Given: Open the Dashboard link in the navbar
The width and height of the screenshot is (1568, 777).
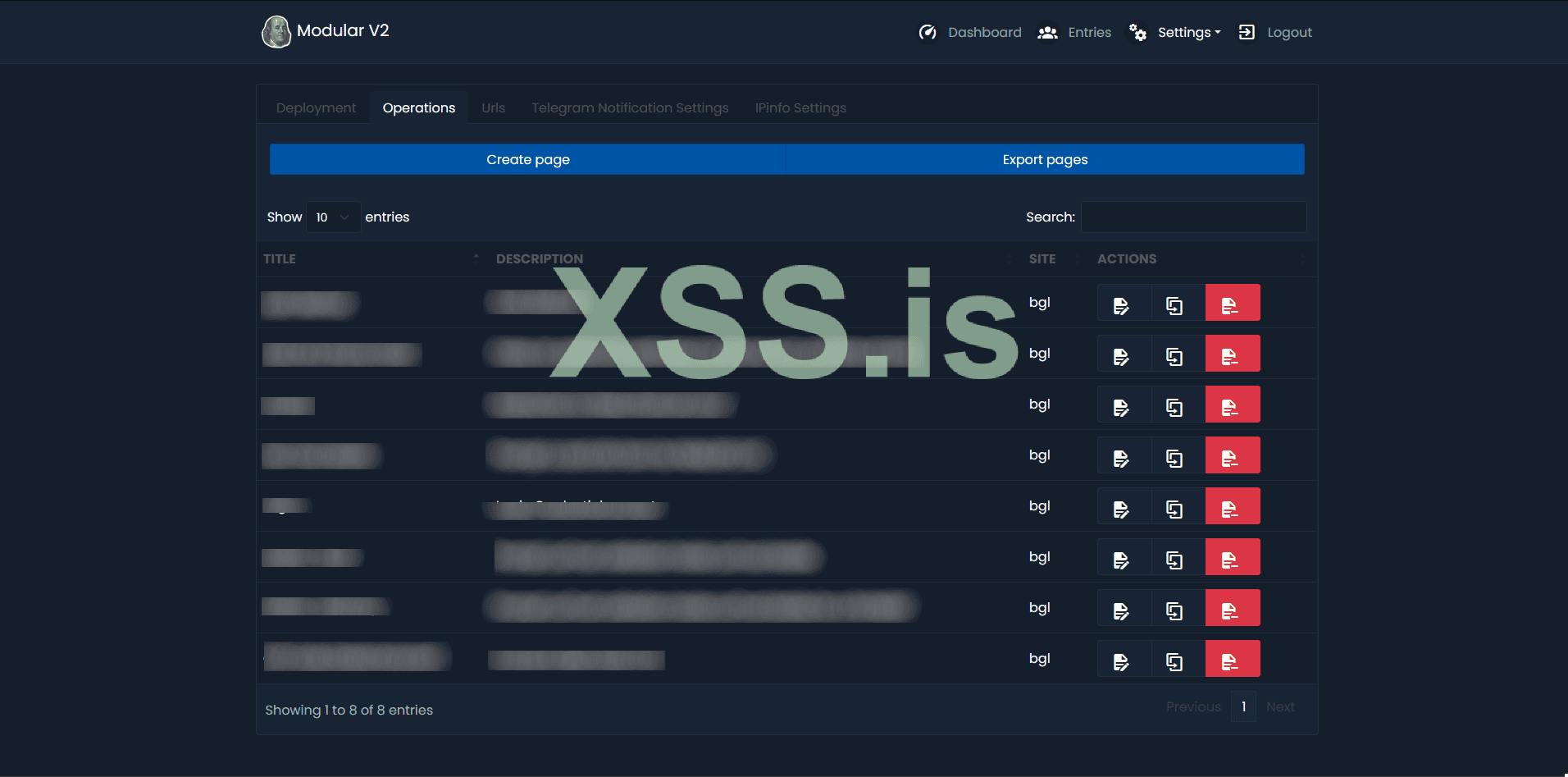Looking at the screenshot, I should (x=970, y=32).
